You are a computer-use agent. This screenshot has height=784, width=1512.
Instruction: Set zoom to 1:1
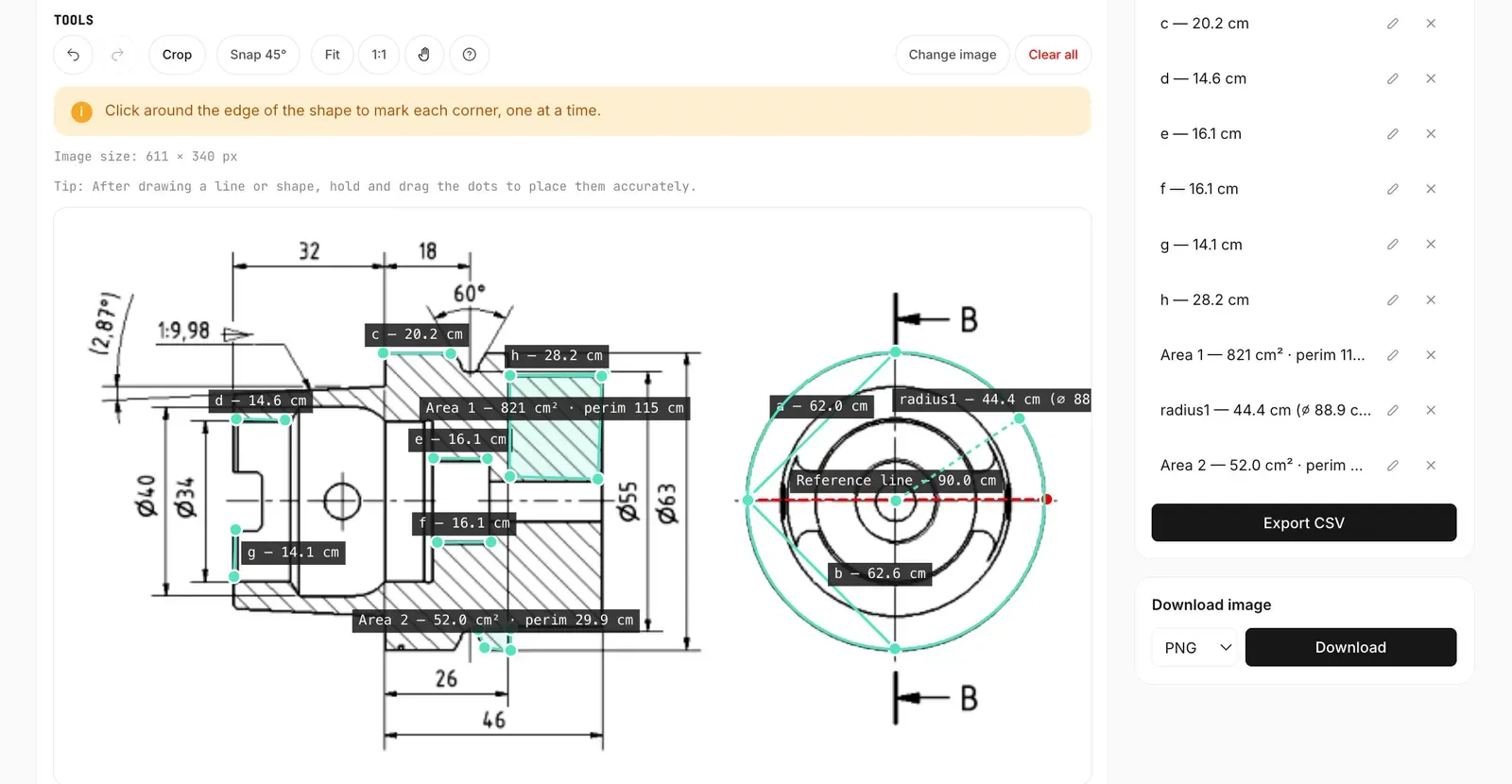(379, 55)
